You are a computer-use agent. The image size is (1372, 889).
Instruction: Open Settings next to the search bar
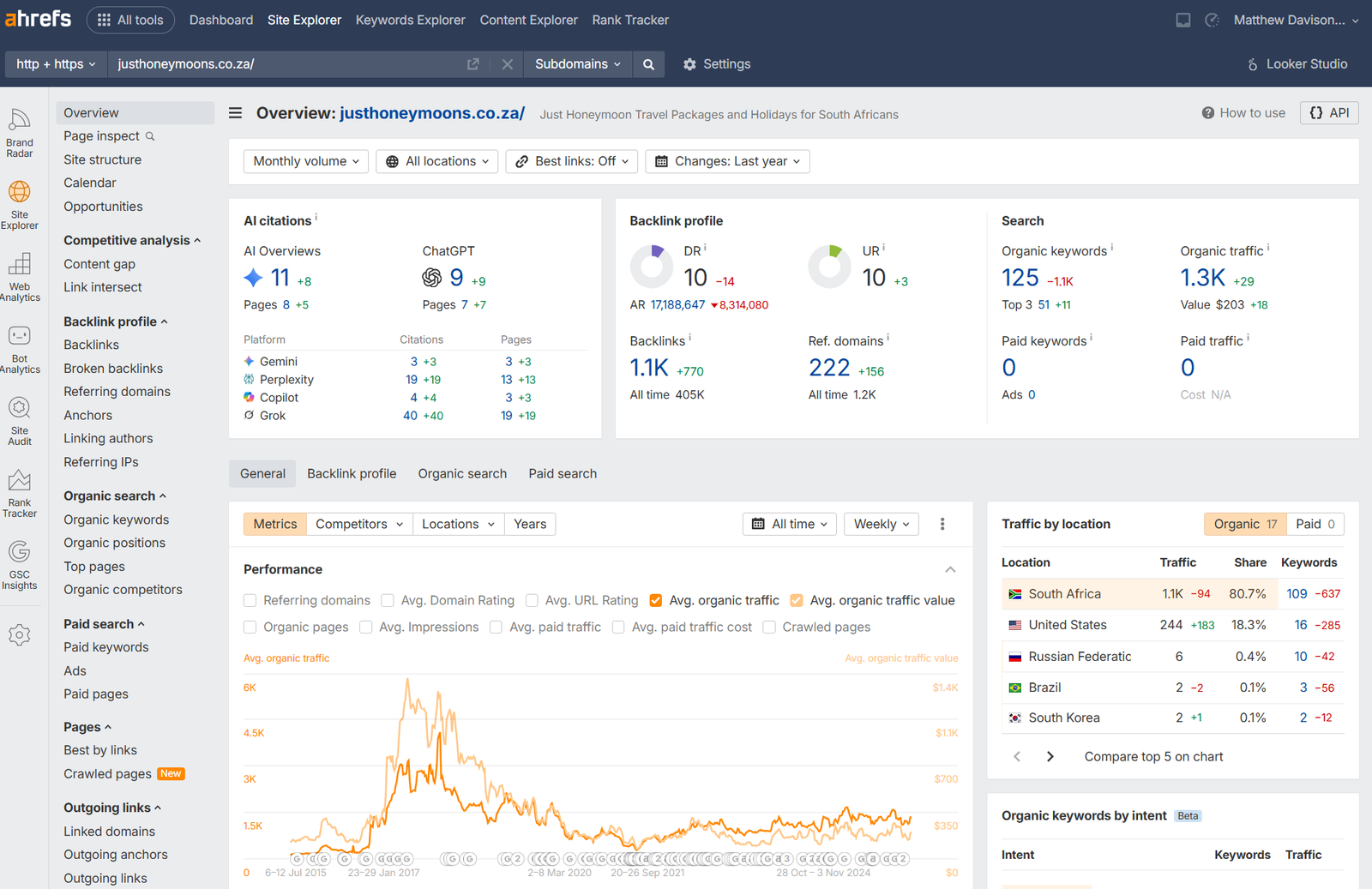717,64
